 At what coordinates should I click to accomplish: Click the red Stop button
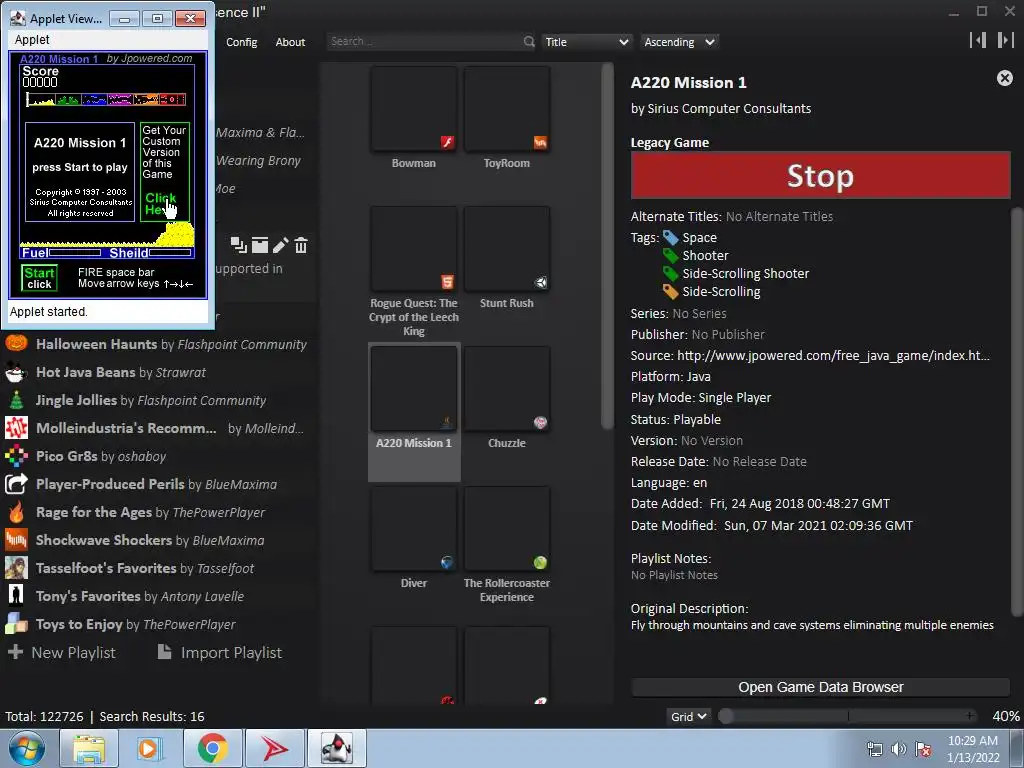820,176
